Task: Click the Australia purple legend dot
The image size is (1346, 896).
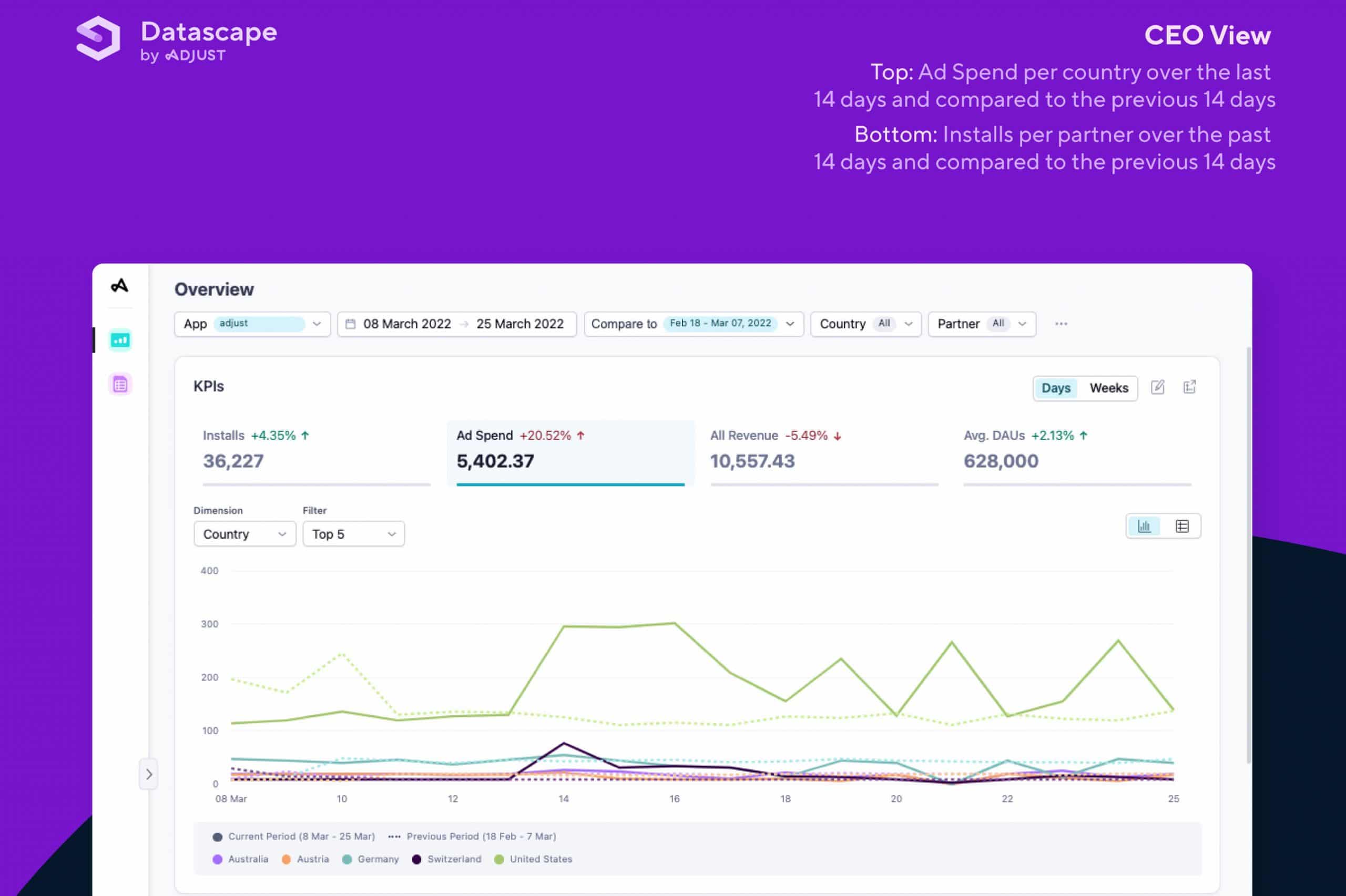Action: [x=218, y=858]
